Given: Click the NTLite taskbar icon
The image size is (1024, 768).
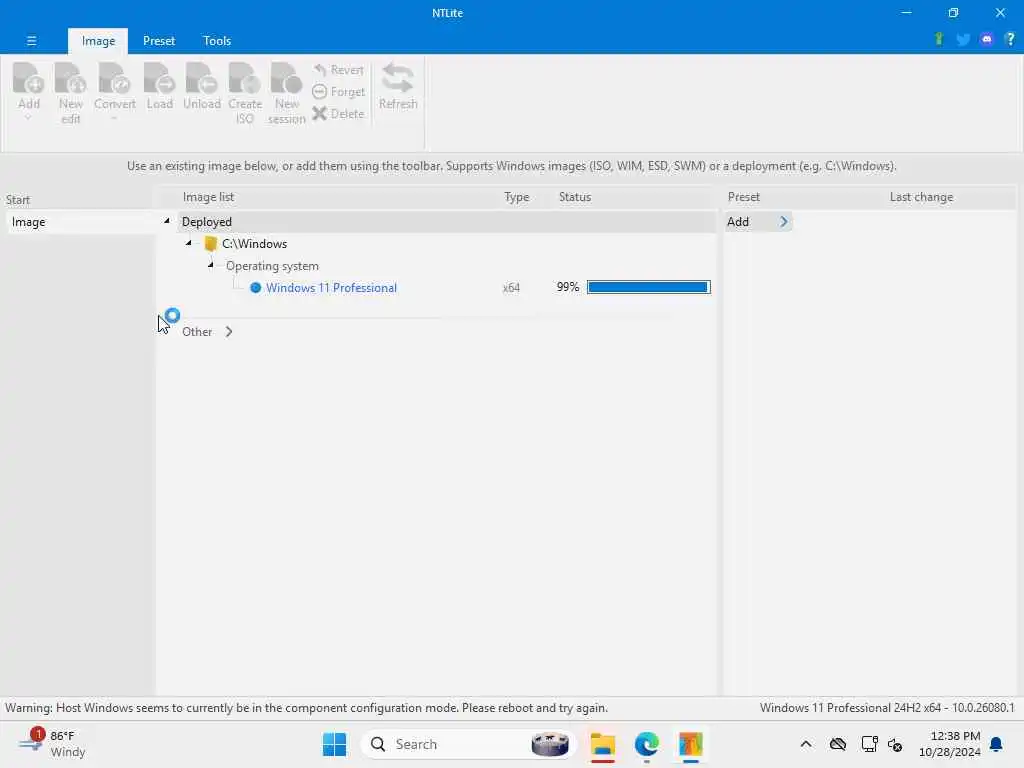Looking at the screenshot, I should (690, 744).
